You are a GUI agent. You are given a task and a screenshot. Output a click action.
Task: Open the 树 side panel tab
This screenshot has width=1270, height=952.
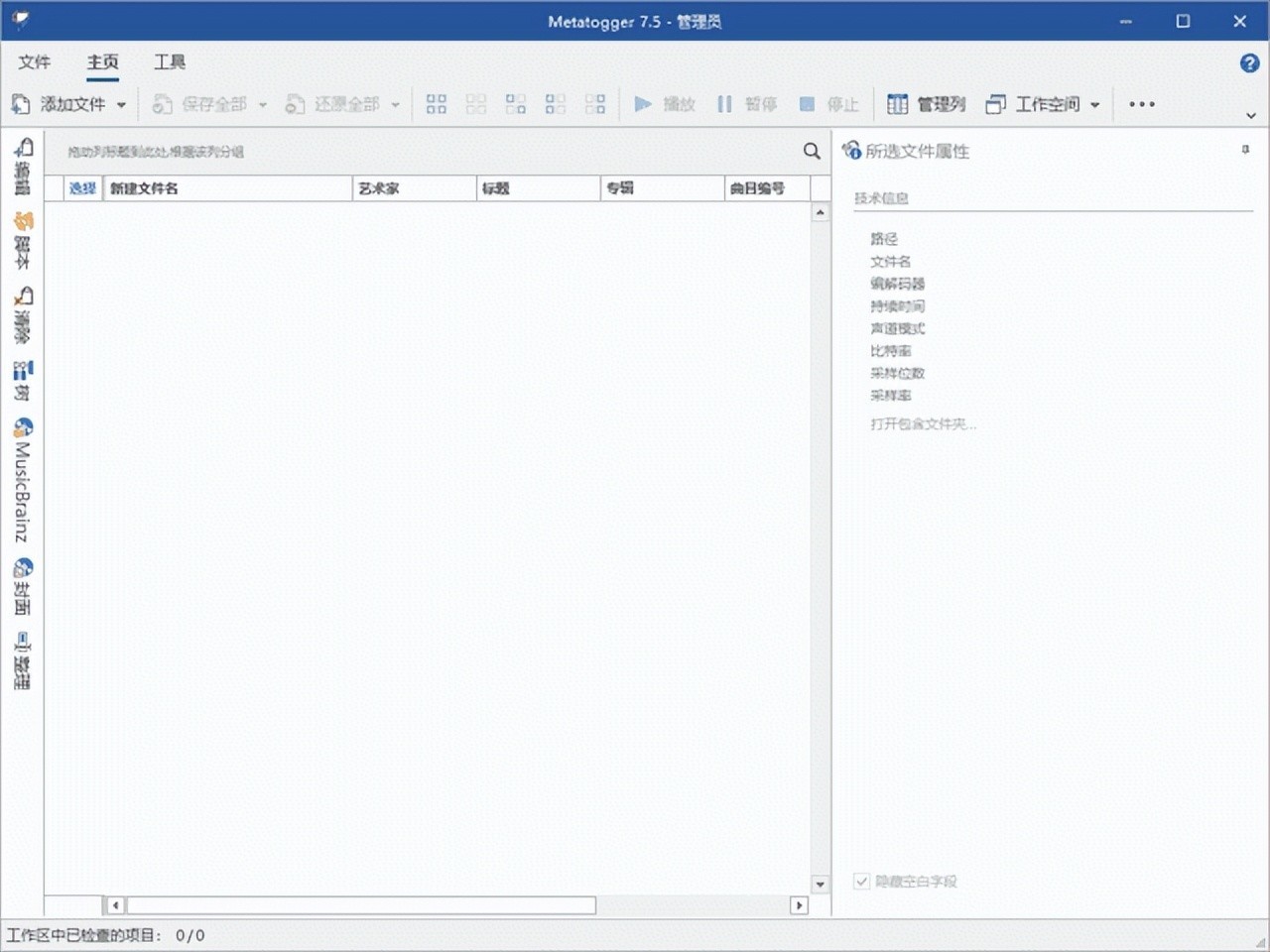23,380
